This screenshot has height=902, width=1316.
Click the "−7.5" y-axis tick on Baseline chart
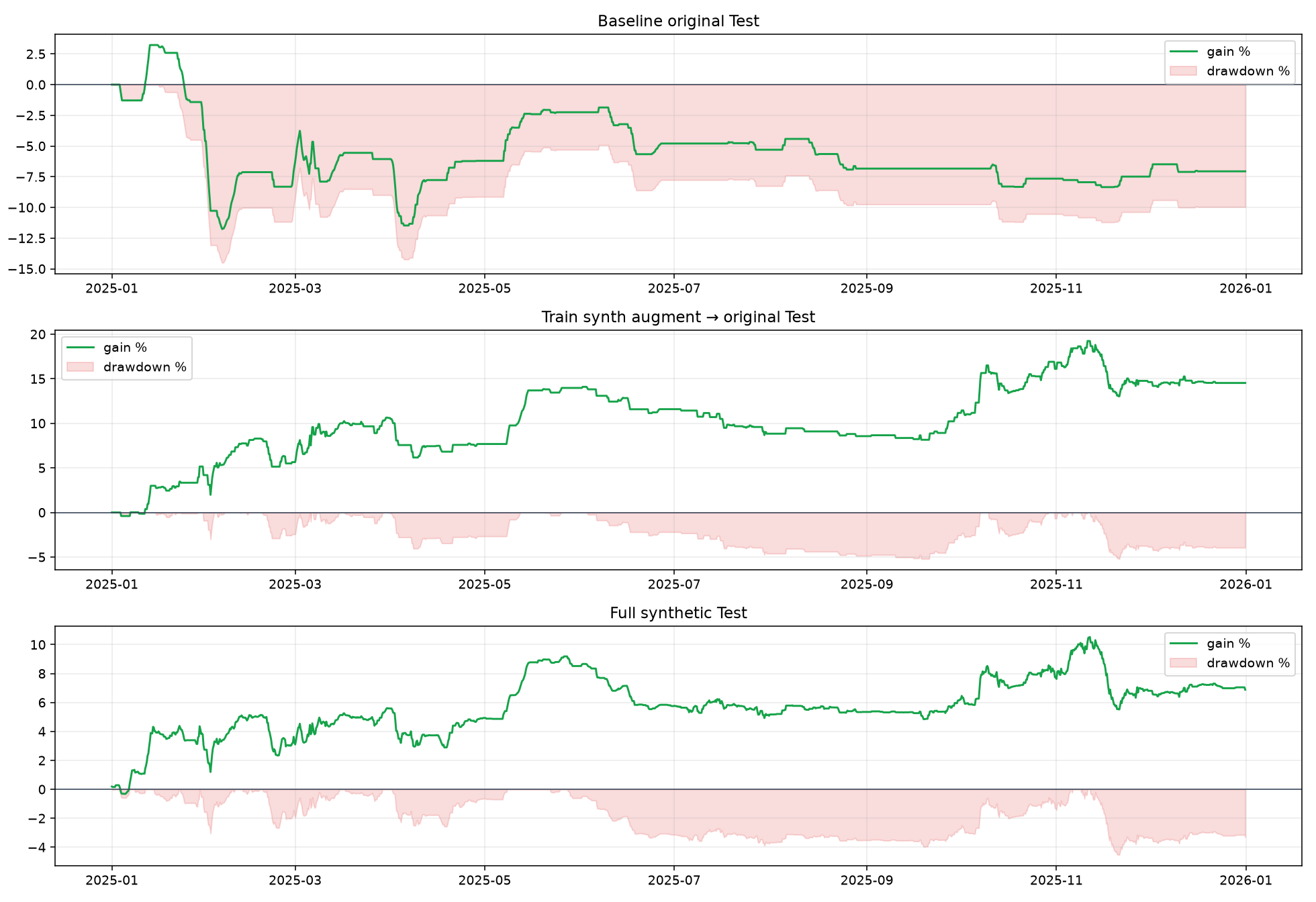32,177
